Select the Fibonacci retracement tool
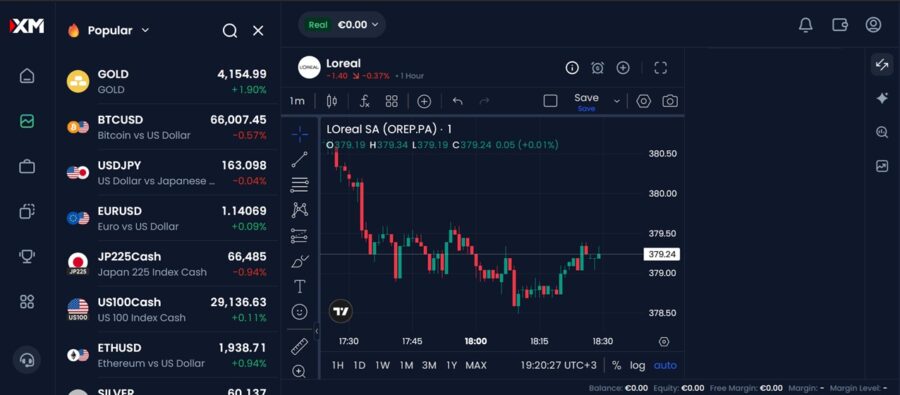 (x=300, y=185)
